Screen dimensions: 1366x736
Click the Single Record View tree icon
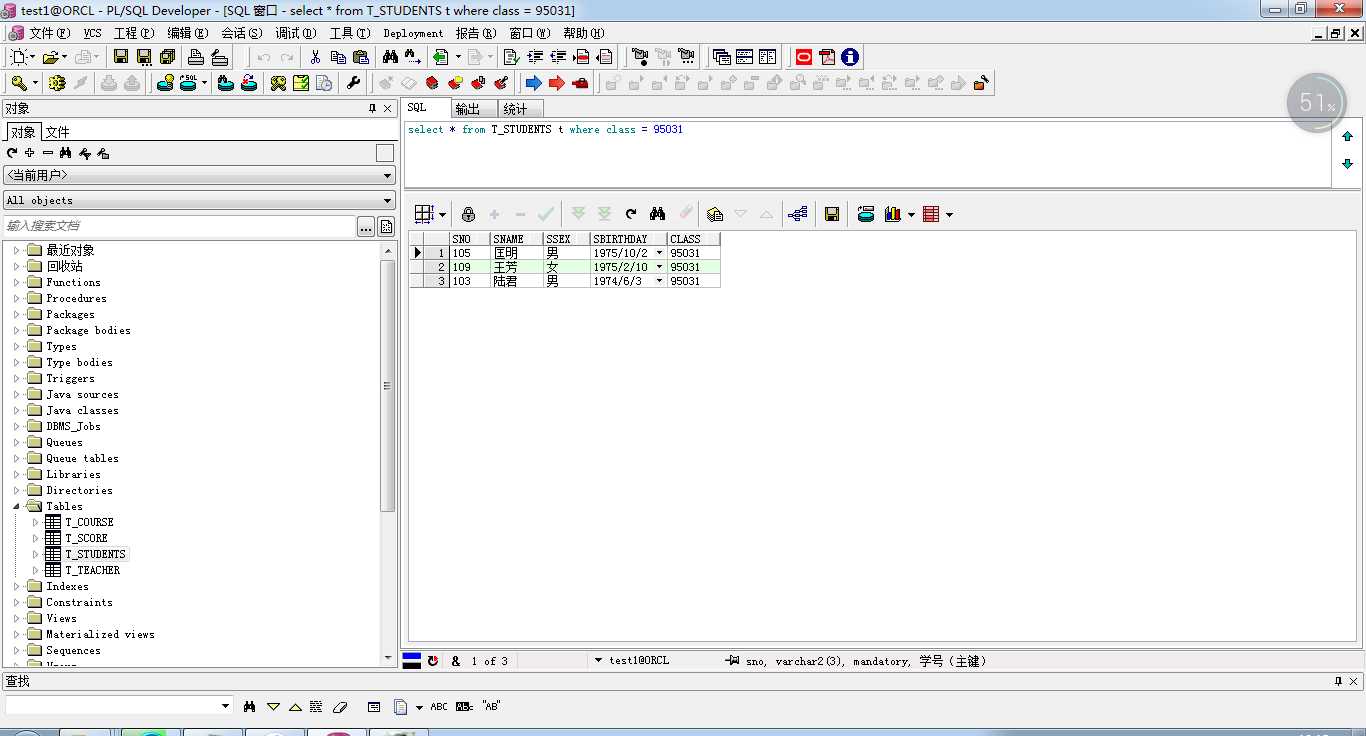tap(797, 214)
